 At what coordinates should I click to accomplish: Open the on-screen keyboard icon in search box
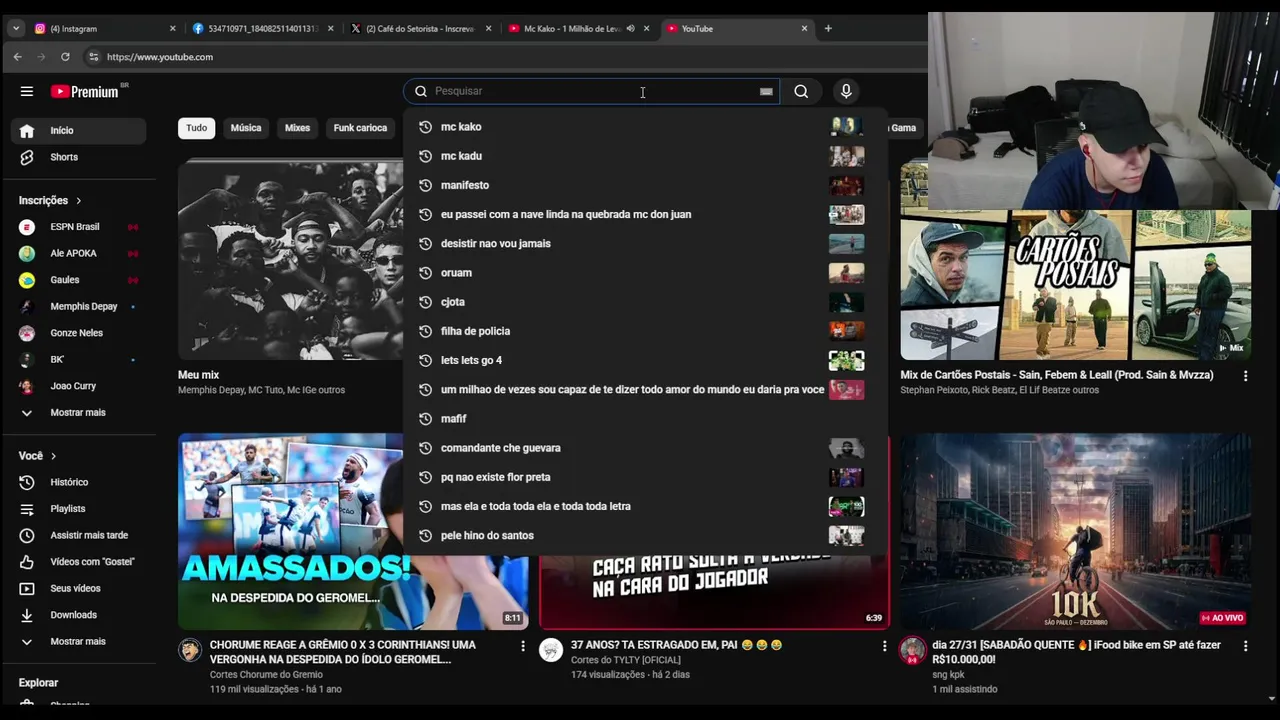tap(766, 91)
